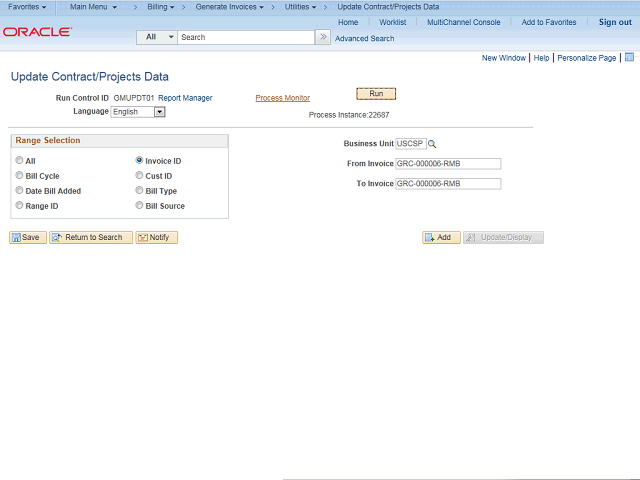Click the Business Unit lookup magnifier icon
Screen dimensions: 640x480
(432, 144)
